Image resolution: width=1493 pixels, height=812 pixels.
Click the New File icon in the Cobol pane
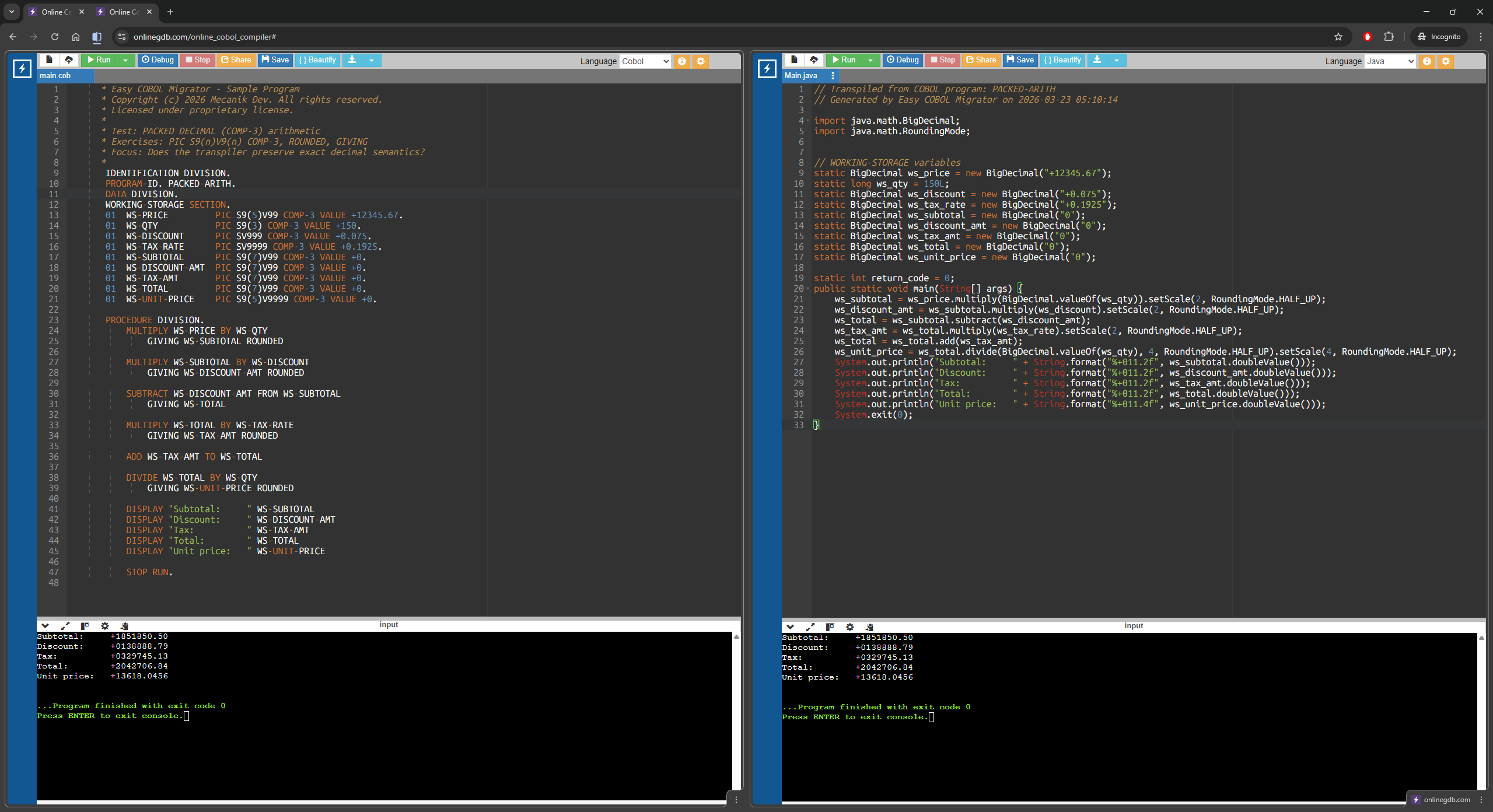pyautogui.click(x=49, y=60)
